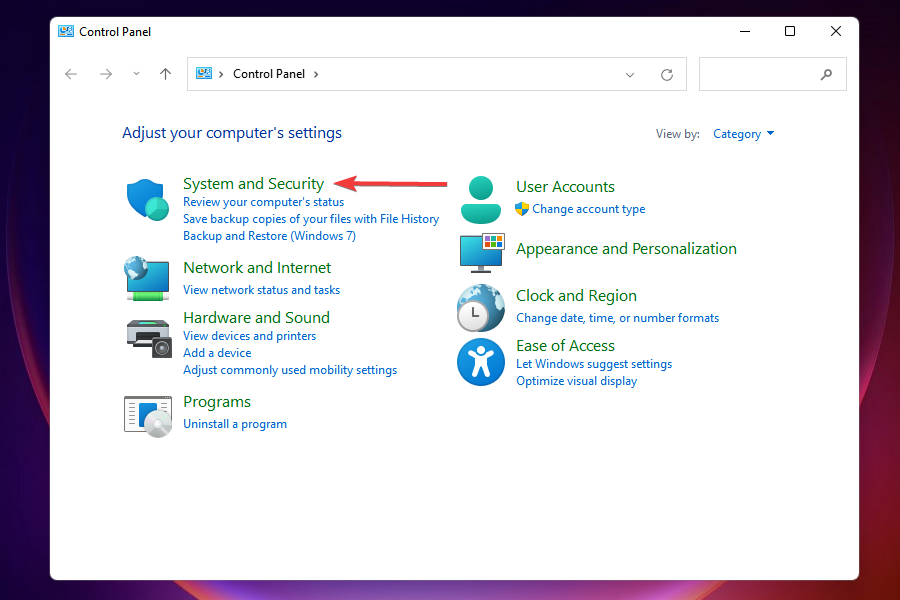The image size is (900, 600).
Task: Open Hardware and Sound category
Action: tap(257, 318)
